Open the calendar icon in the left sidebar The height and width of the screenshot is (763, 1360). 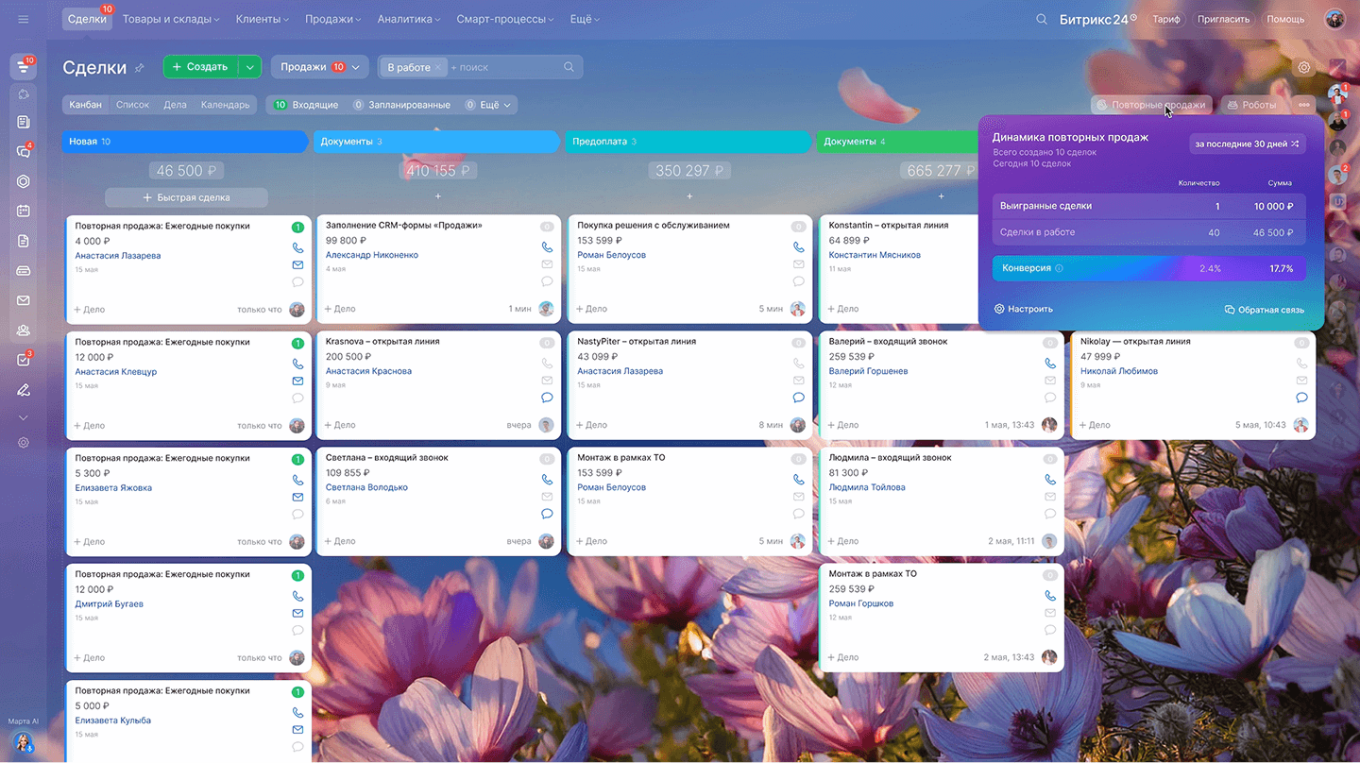[x=23, y=211]
